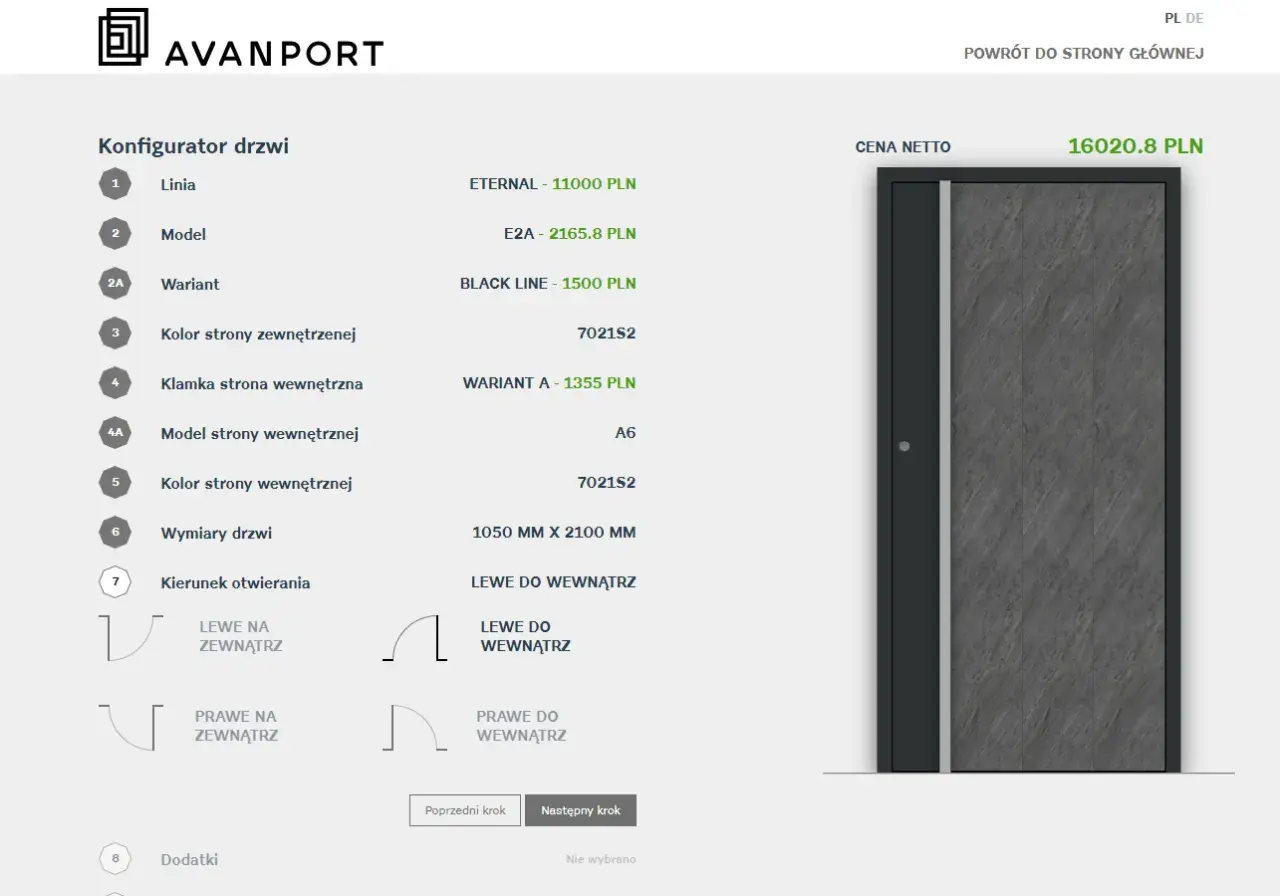Pick the LEWE NA ZEWNĄTRZ option label
The image size is (1280, 896).
point(241,637)
